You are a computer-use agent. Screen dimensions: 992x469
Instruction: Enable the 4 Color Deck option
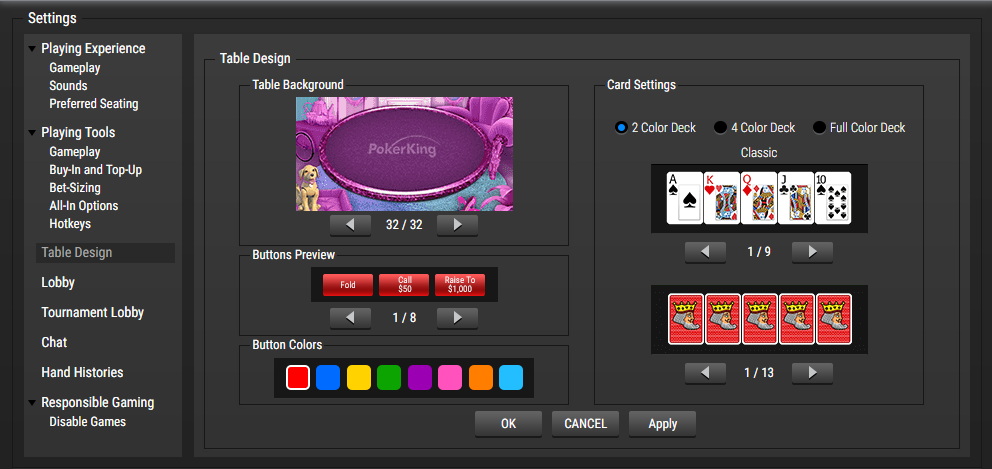pos(720,128)
